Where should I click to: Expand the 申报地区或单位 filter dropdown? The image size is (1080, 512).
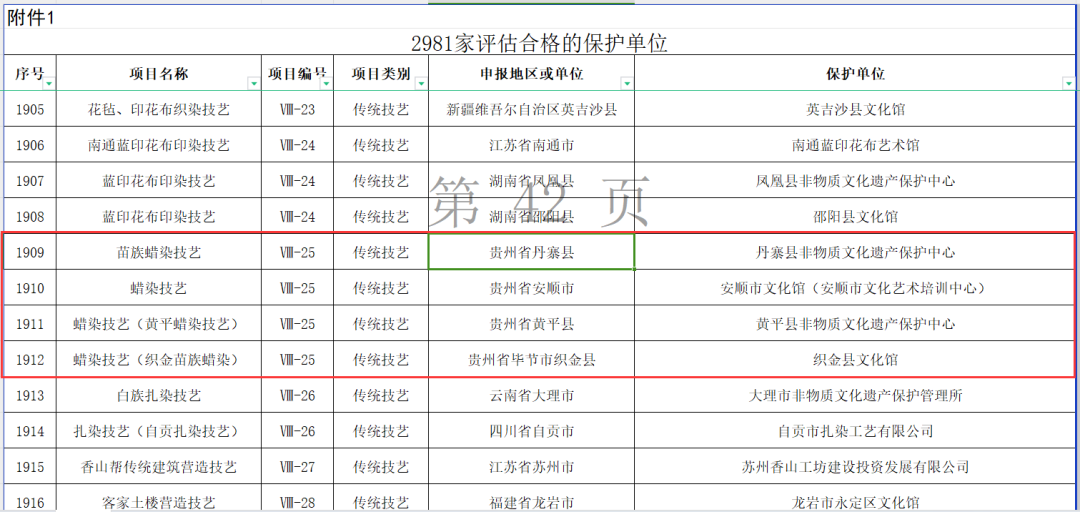[626, 84]
